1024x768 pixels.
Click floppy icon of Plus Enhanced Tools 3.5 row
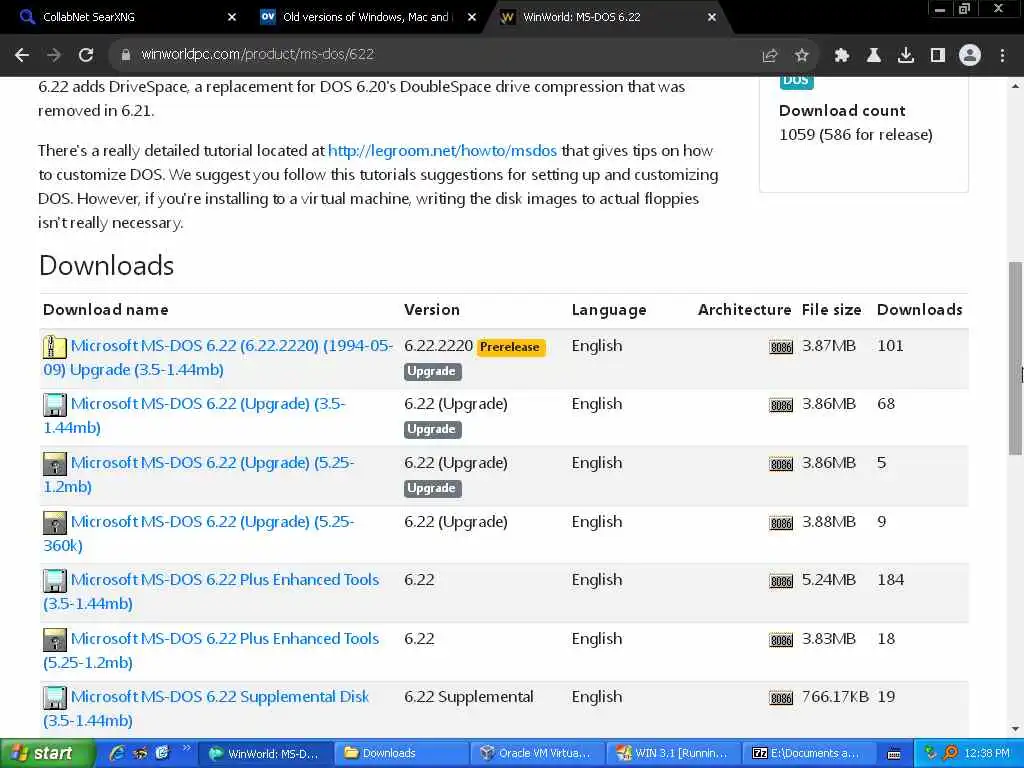click(55, 581)
